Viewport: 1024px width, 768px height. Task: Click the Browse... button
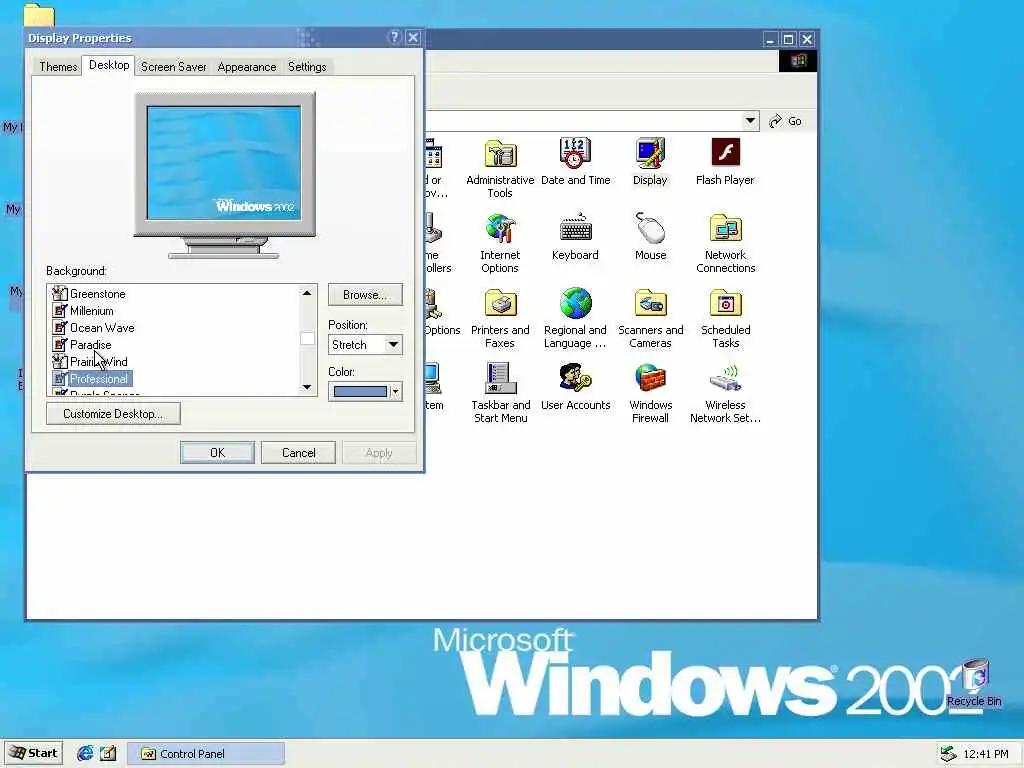(x=365, y=295)
